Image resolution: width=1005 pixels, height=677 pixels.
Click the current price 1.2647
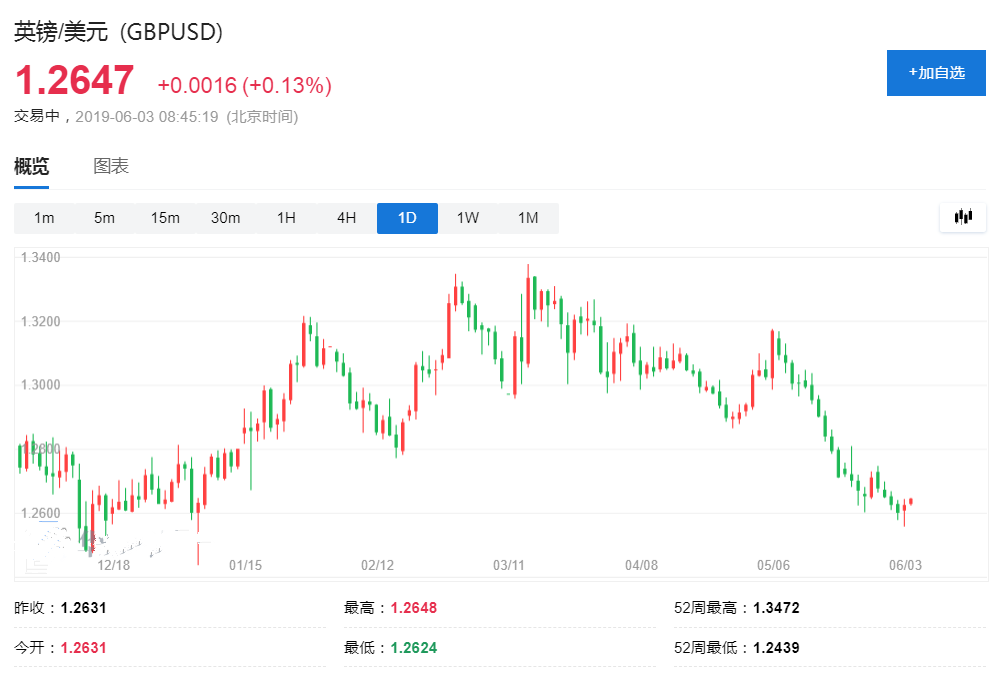tap(74, 81)
